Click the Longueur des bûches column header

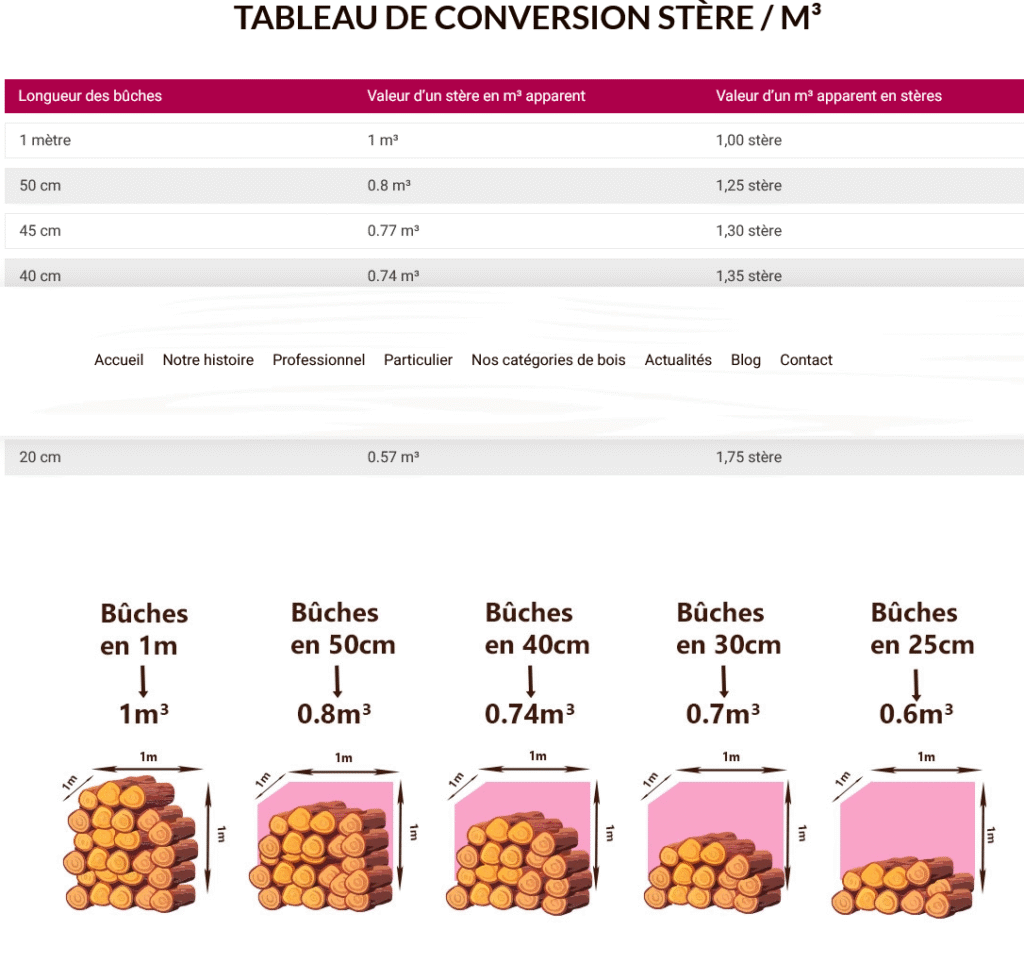[x=90, y=96]
